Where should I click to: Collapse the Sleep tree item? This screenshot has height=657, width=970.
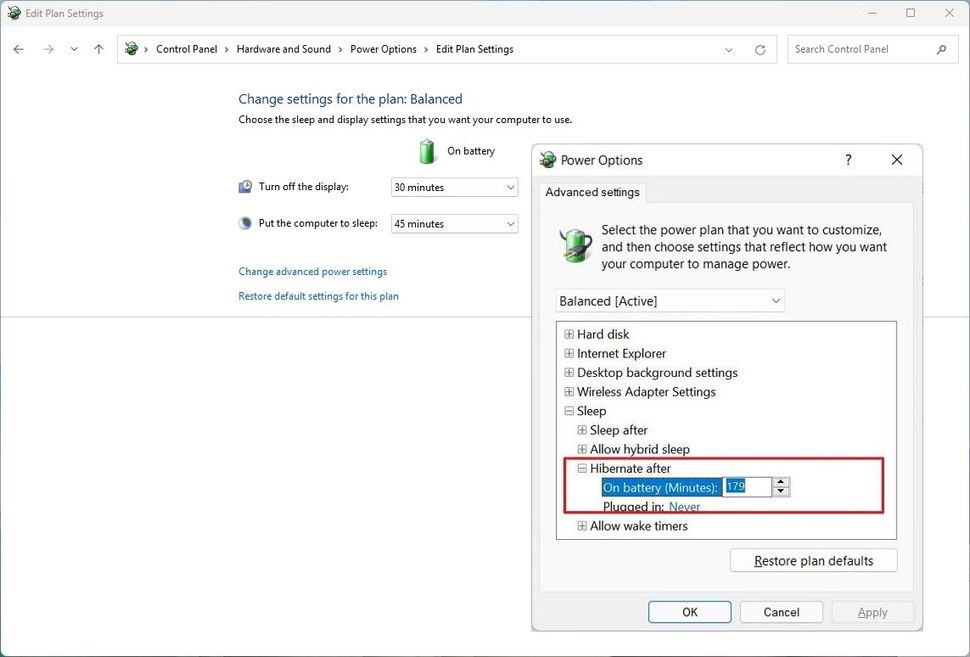(x=568, y=411)
